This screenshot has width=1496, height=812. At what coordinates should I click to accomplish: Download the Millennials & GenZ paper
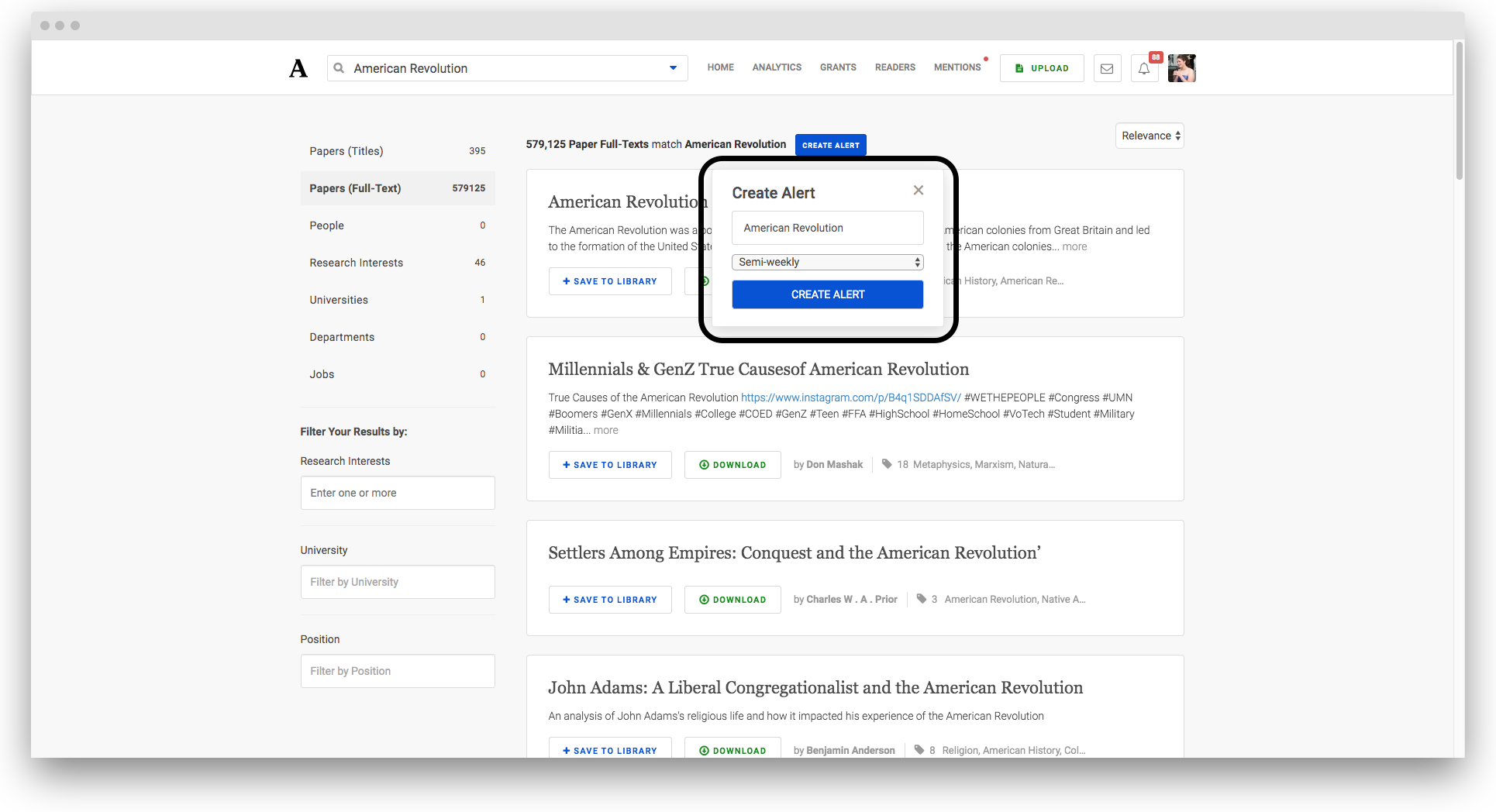pos(732,465)
